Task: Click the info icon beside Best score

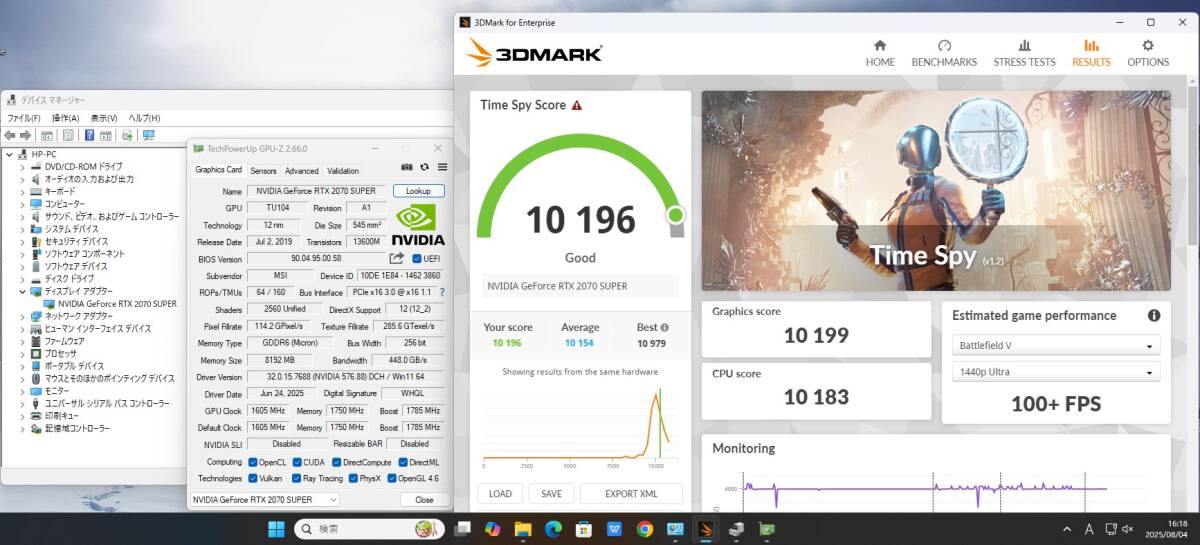Action: pyautogui.click(x=664, y=327)
